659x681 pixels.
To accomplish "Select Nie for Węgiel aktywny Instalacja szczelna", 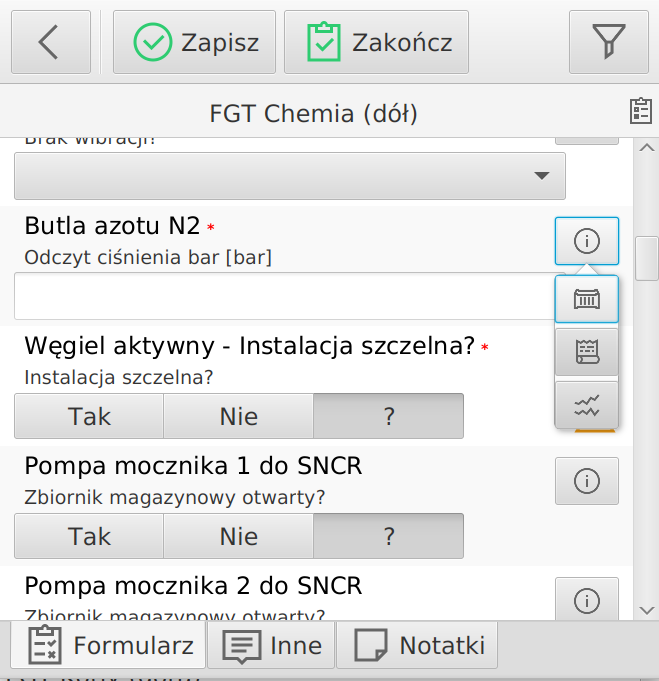I will pos(238,416).
